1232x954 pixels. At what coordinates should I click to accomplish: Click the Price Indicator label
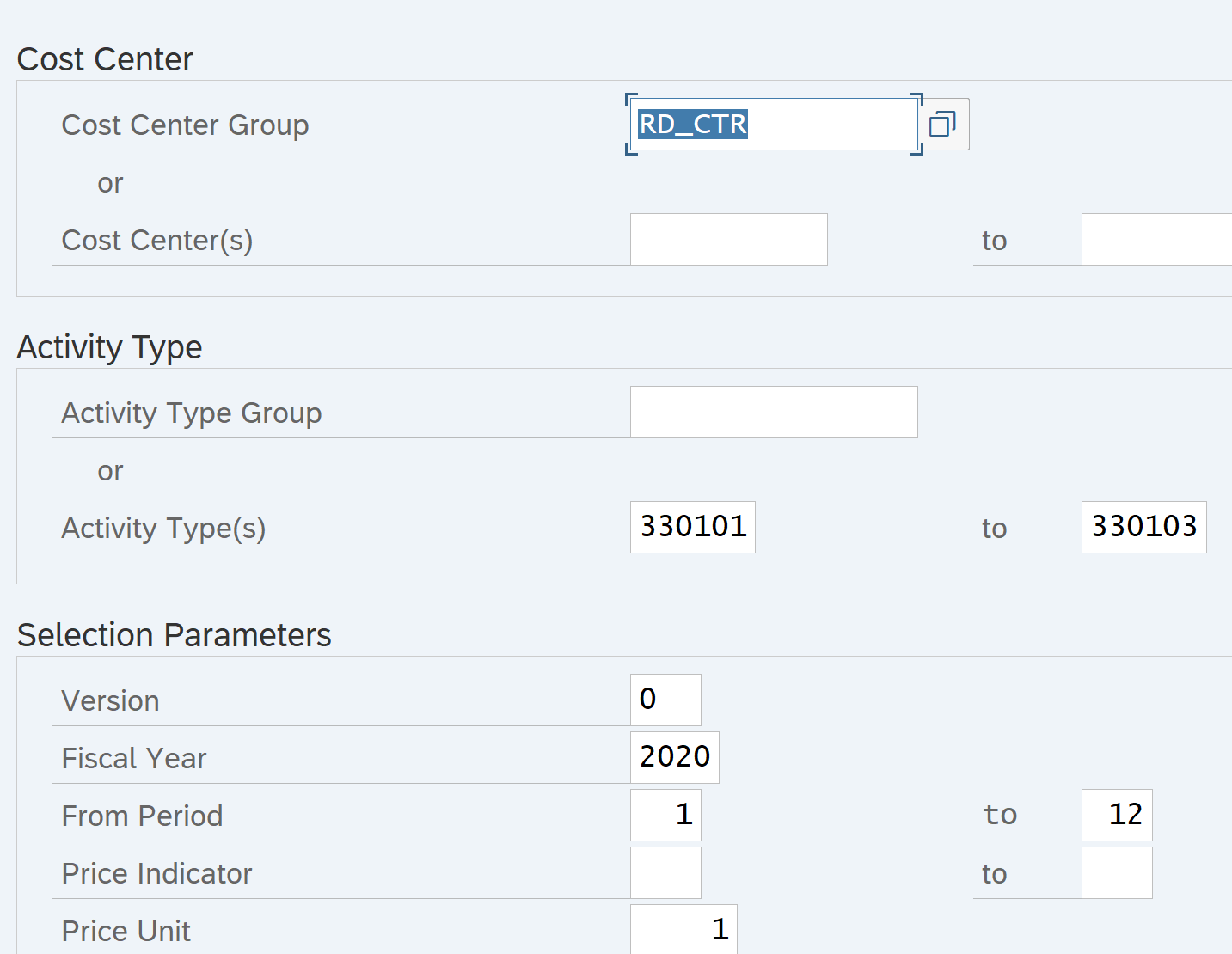(x=156, y=874)
